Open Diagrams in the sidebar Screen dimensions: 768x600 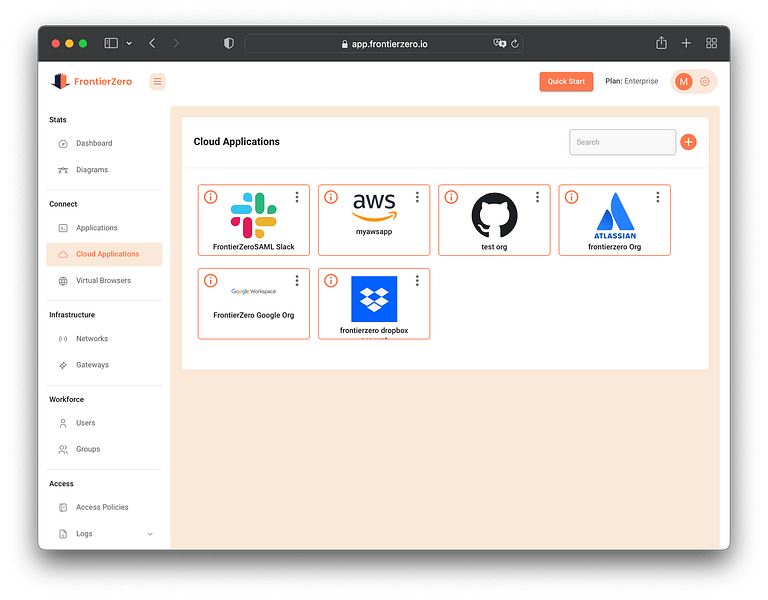click(104, 170)
